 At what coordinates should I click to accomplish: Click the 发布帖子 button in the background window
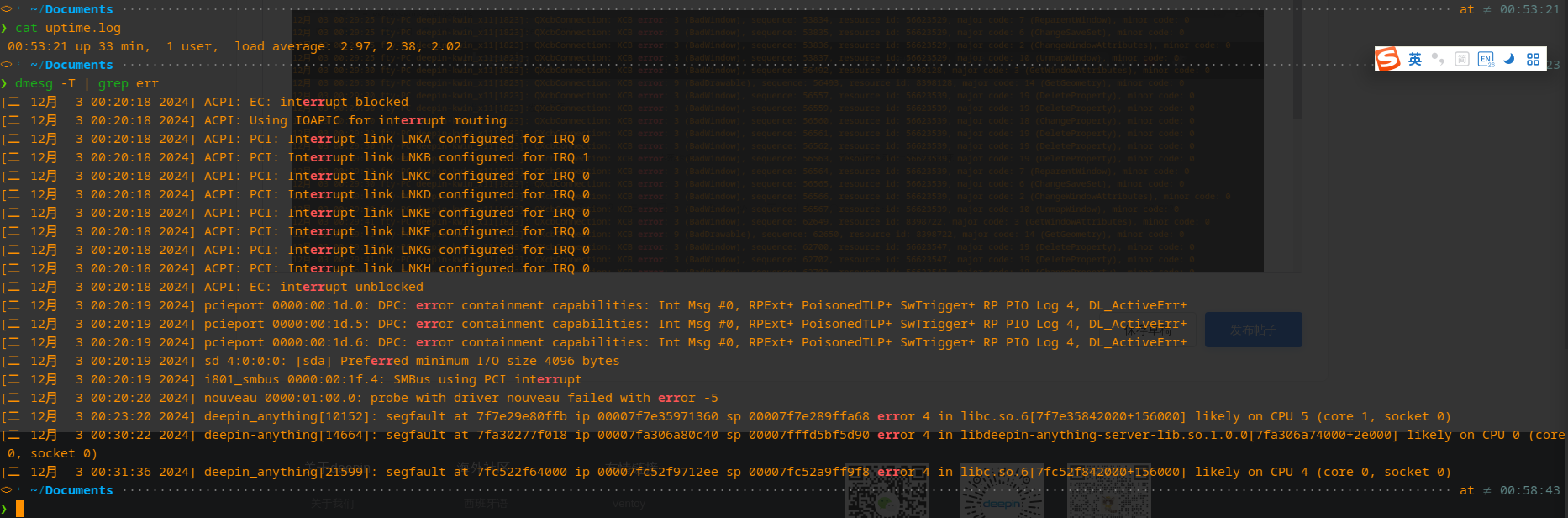1253,330
